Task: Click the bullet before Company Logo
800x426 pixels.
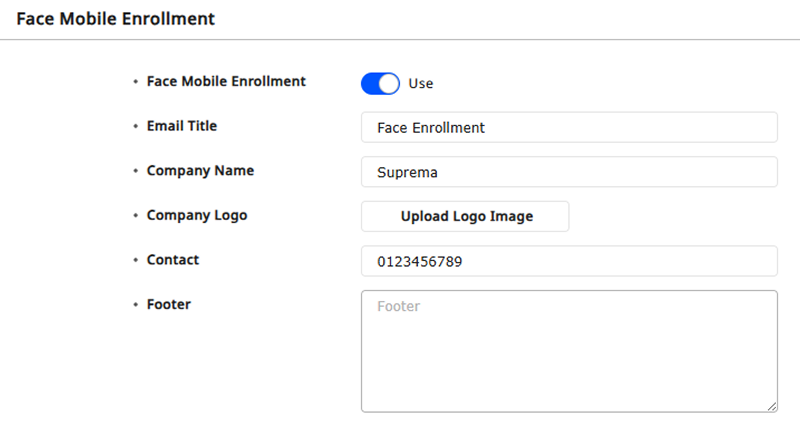Action: (135, 216)
